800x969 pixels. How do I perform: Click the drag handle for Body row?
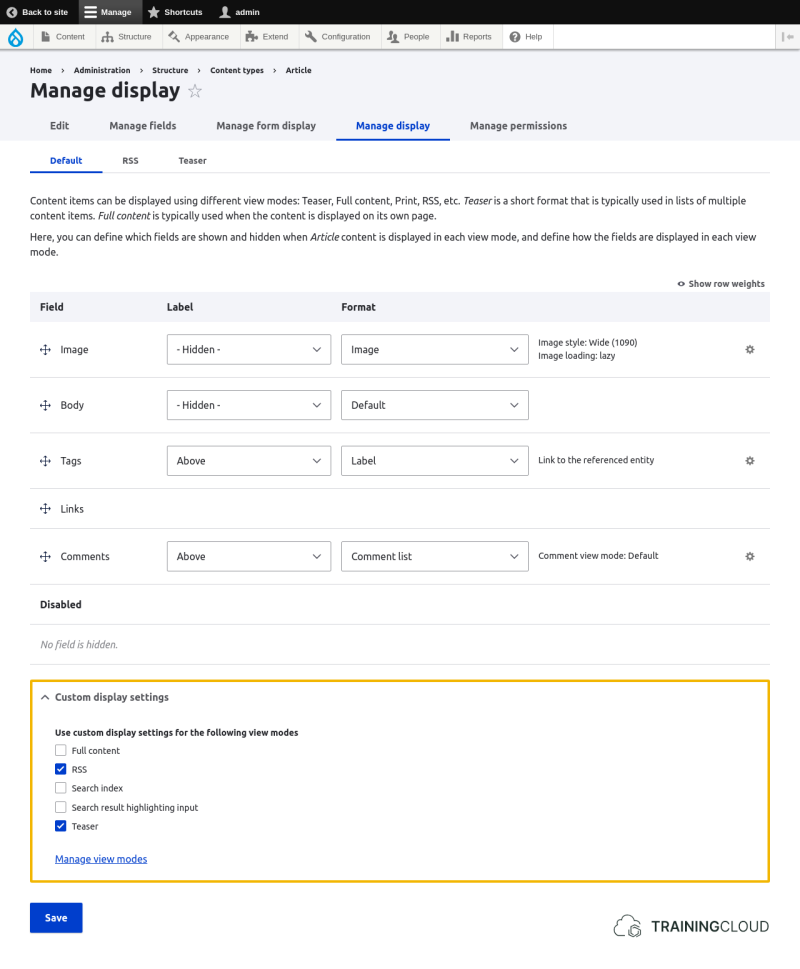tap(45, 405)
